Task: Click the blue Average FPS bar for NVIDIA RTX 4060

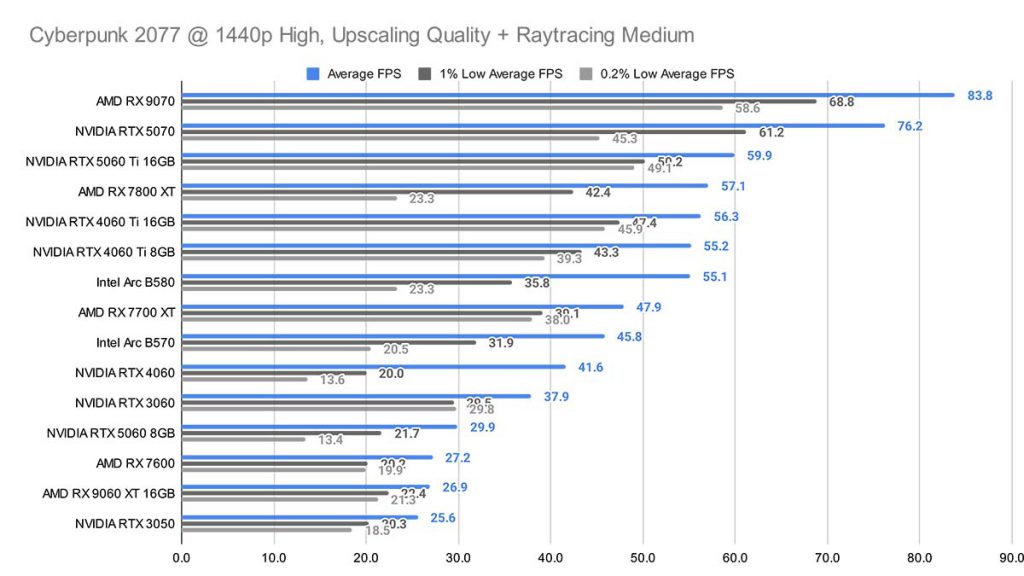Action: tap(373, 366)
